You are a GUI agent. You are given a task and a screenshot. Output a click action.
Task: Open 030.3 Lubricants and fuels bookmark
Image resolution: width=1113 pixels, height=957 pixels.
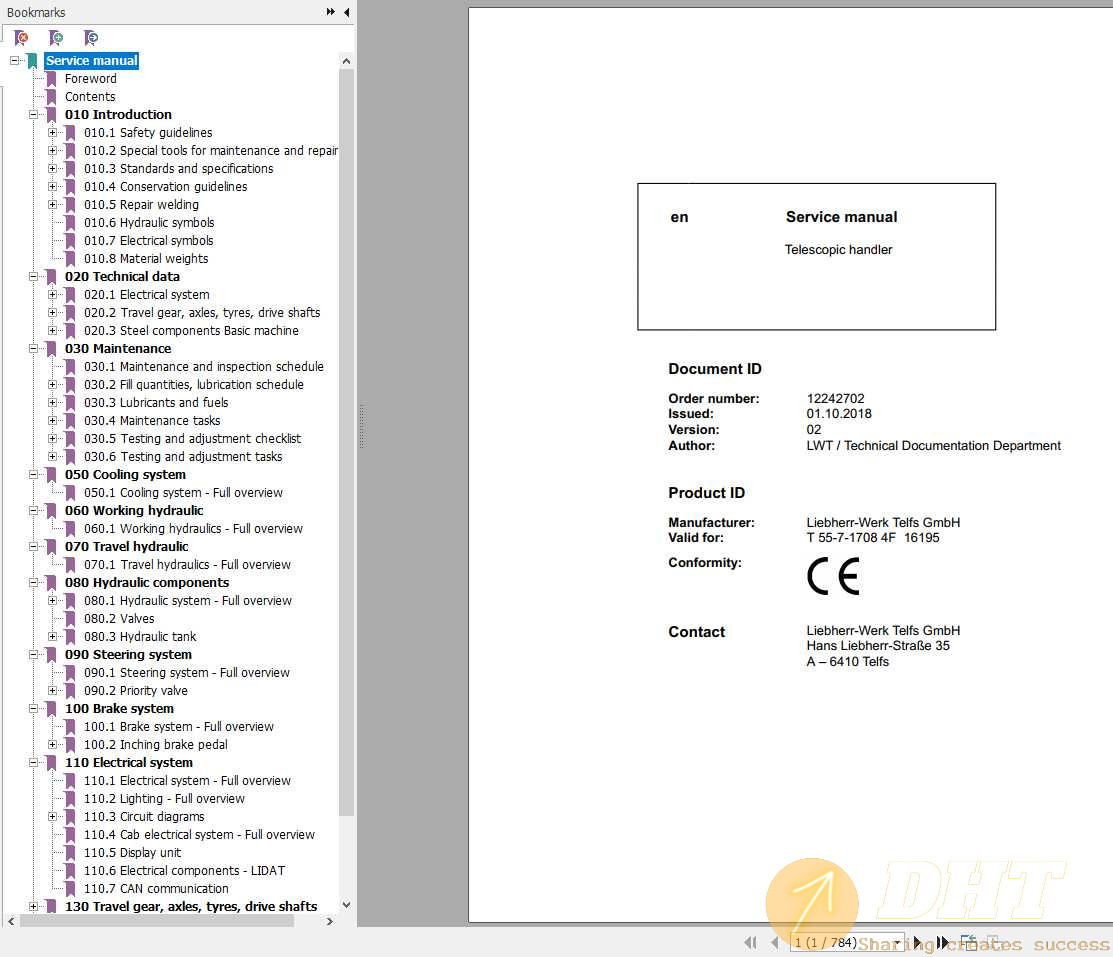[x=156, y=403]
